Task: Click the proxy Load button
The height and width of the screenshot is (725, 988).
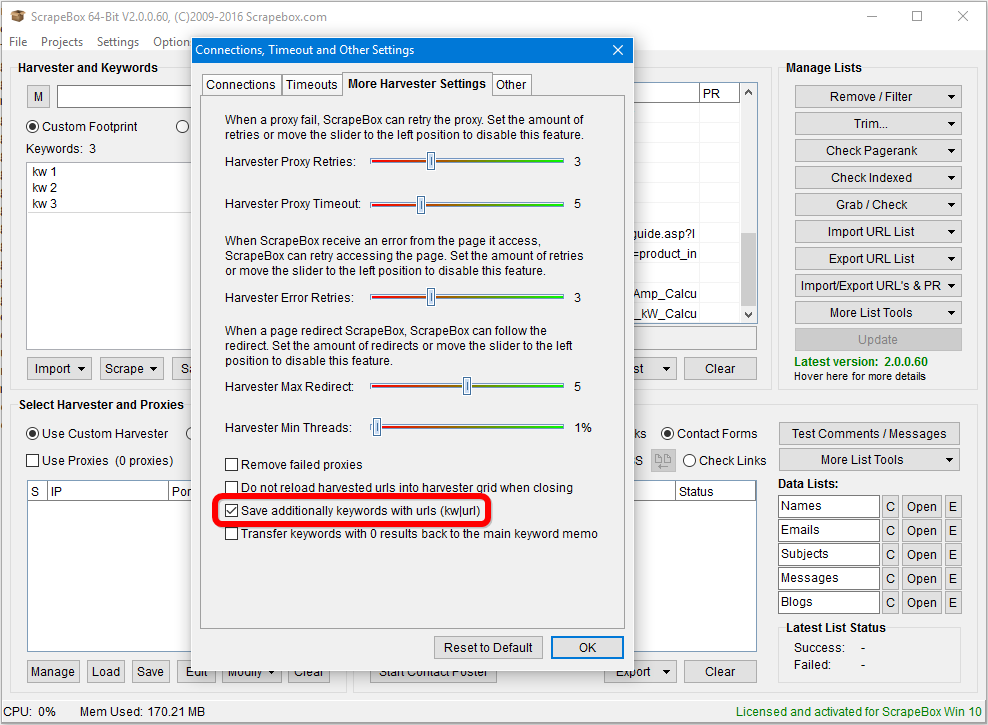Action: pyautogui.click(x=106, y=672)
